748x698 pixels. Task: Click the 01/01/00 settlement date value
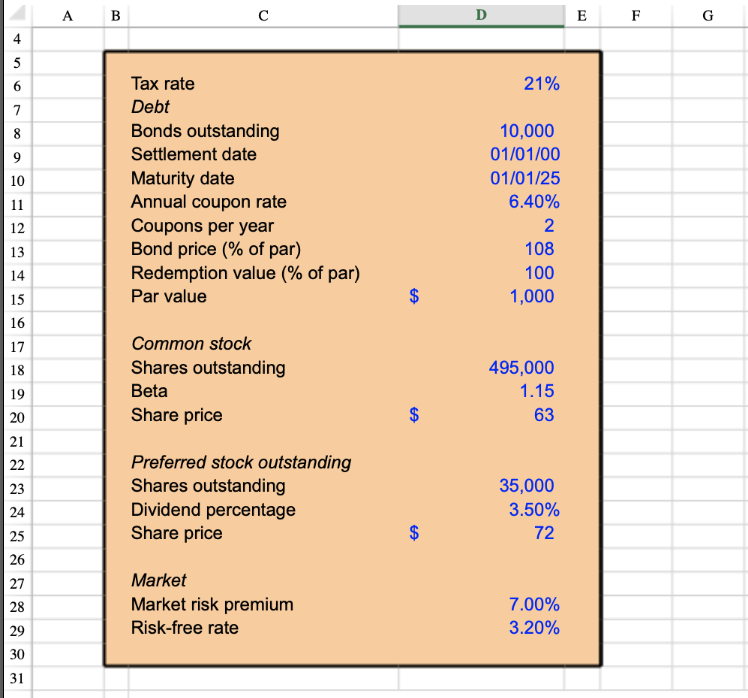(x=525, y=154)
